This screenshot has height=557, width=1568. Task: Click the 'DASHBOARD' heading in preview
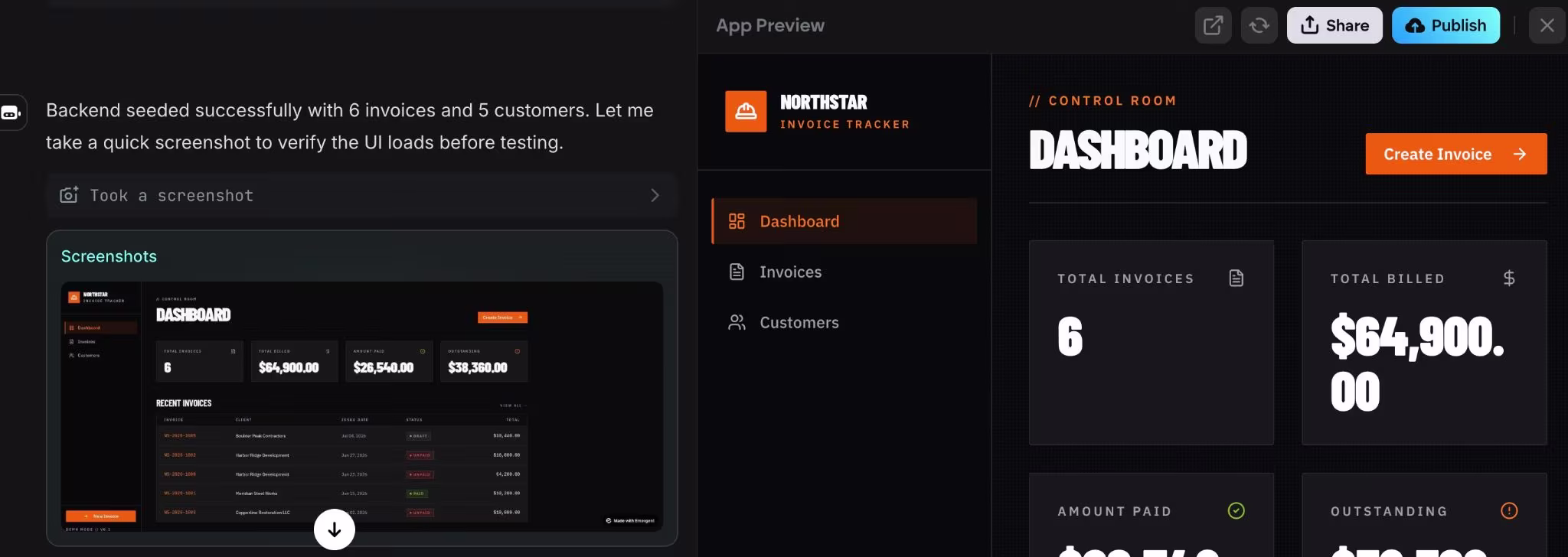click(x=1138, y=150)
